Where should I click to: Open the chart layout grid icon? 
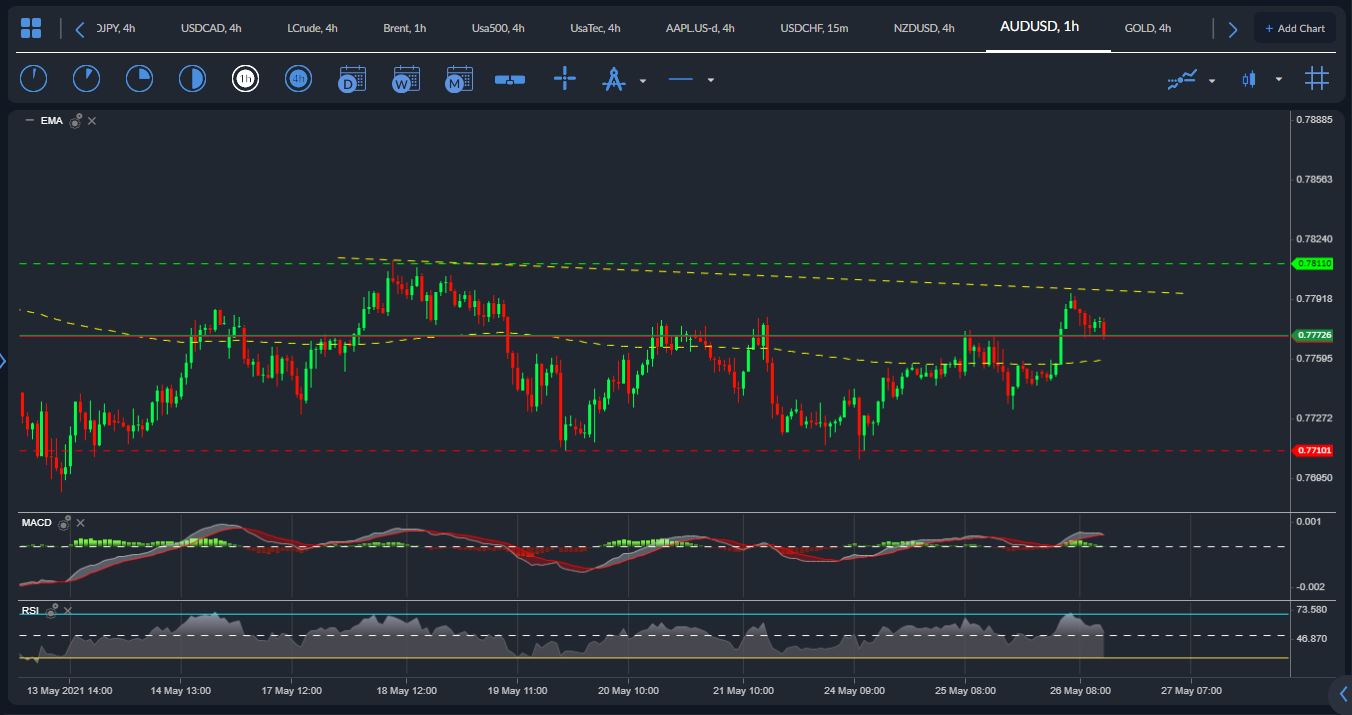click(x=31, y=28)
